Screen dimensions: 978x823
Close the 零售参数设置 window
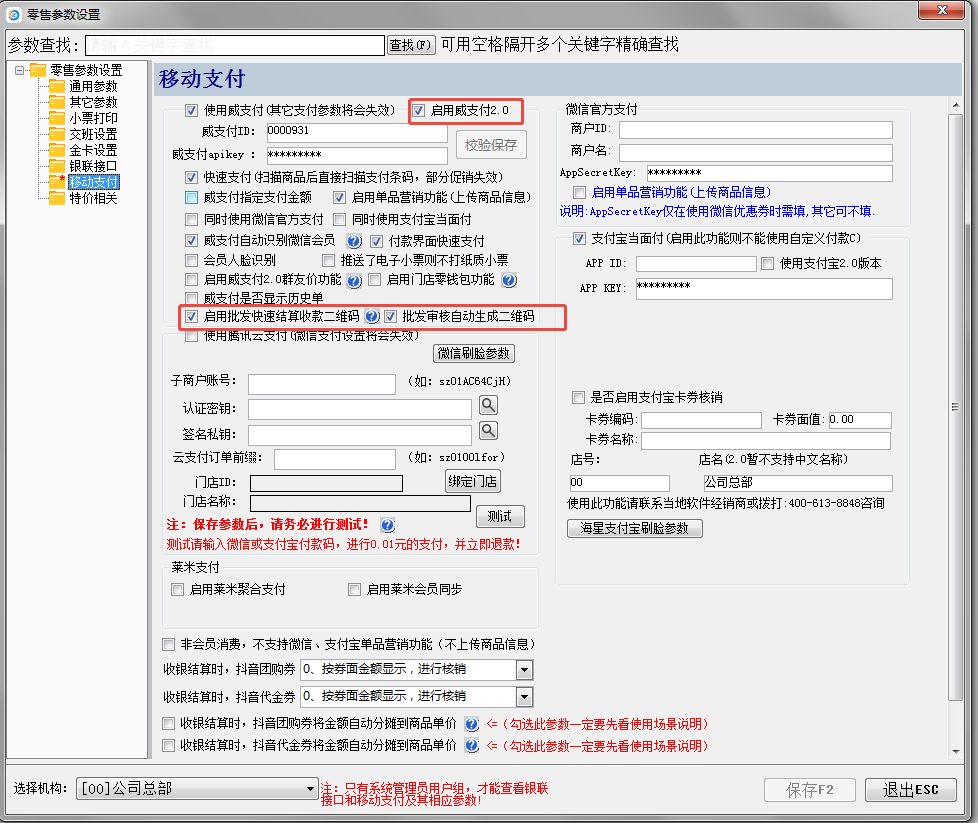942,10
